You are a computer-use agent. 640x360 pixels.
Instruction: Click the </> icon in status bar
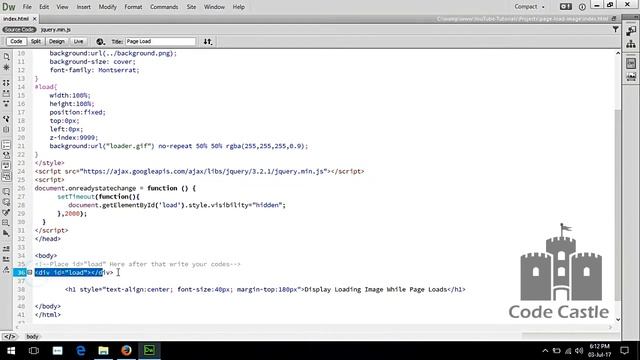(x=10, y=337)
